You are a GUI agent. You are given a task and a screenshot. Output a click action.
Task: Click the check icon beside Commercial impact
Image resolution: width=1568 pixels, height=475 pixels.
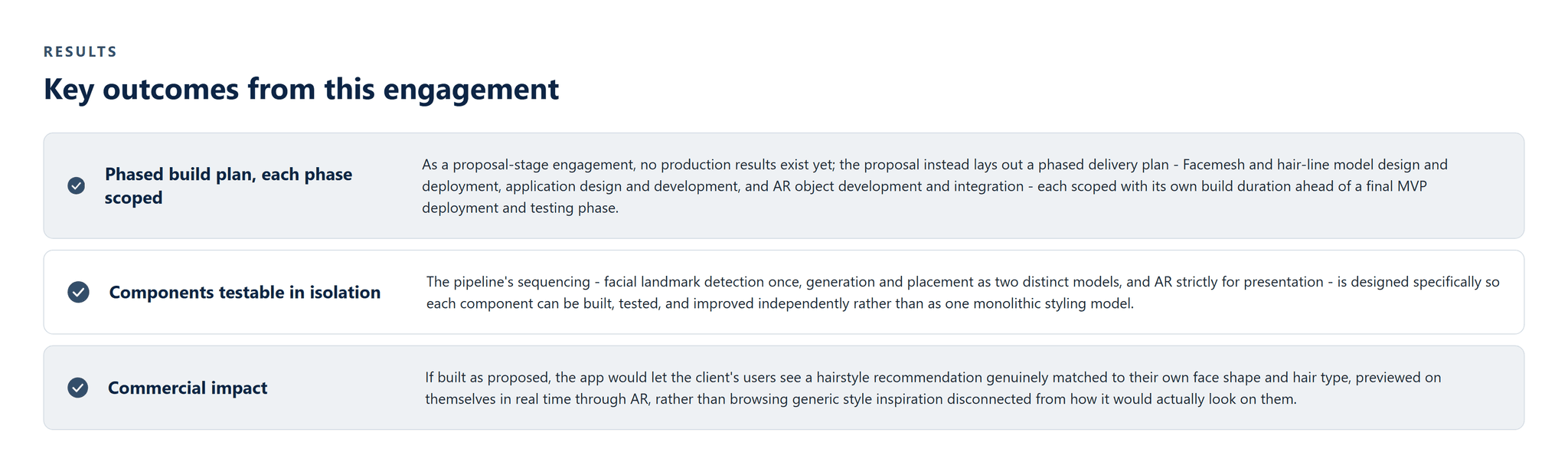click(77, 388)
